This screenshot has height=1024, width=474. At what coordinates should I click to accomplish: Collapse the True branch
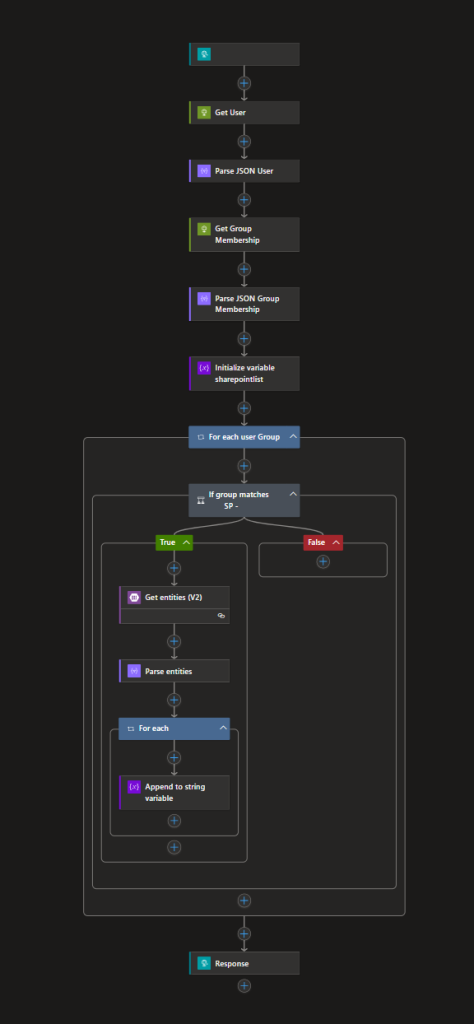(187, 542)
